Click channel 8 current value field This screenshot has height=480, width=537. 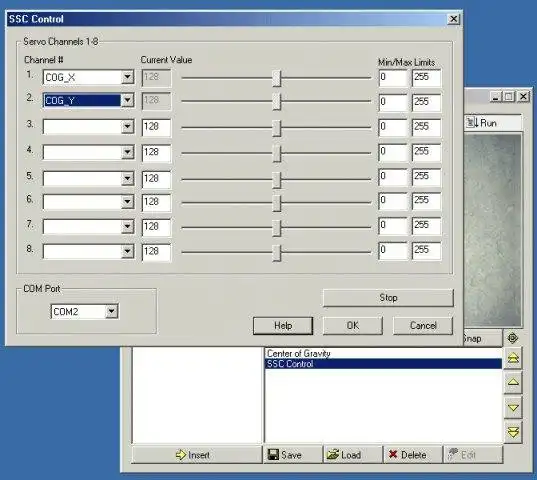click(x=156, y=252)
